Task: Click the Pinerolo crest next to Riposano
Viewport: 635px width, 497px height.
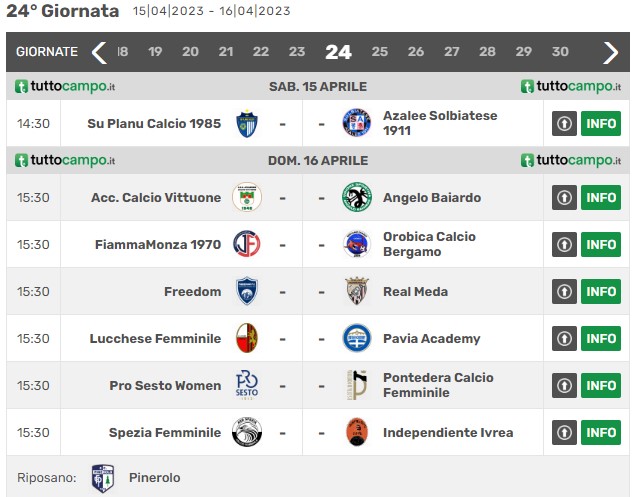Action: (102, 478)
